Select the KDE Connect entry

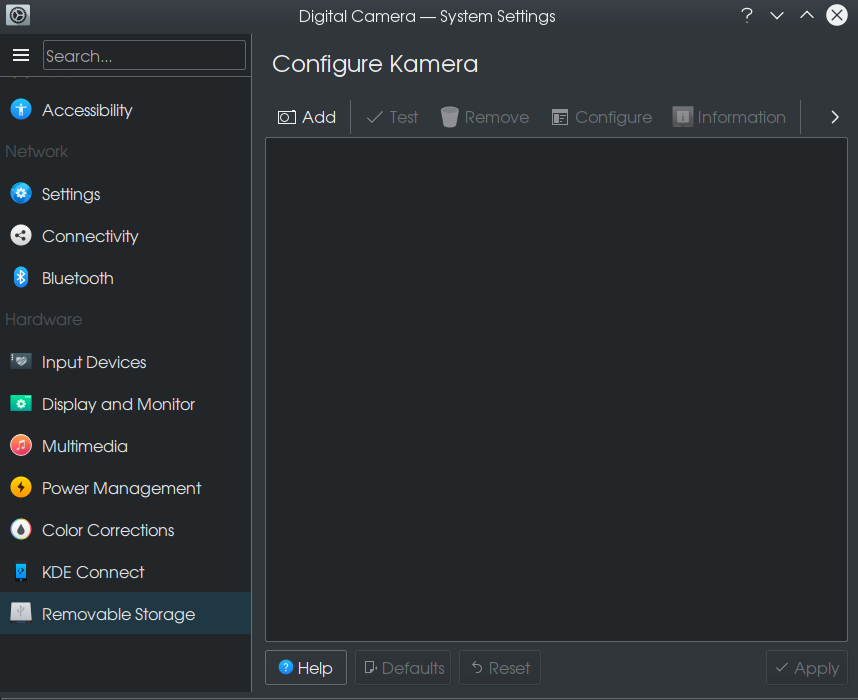click(x=125, y=572)
